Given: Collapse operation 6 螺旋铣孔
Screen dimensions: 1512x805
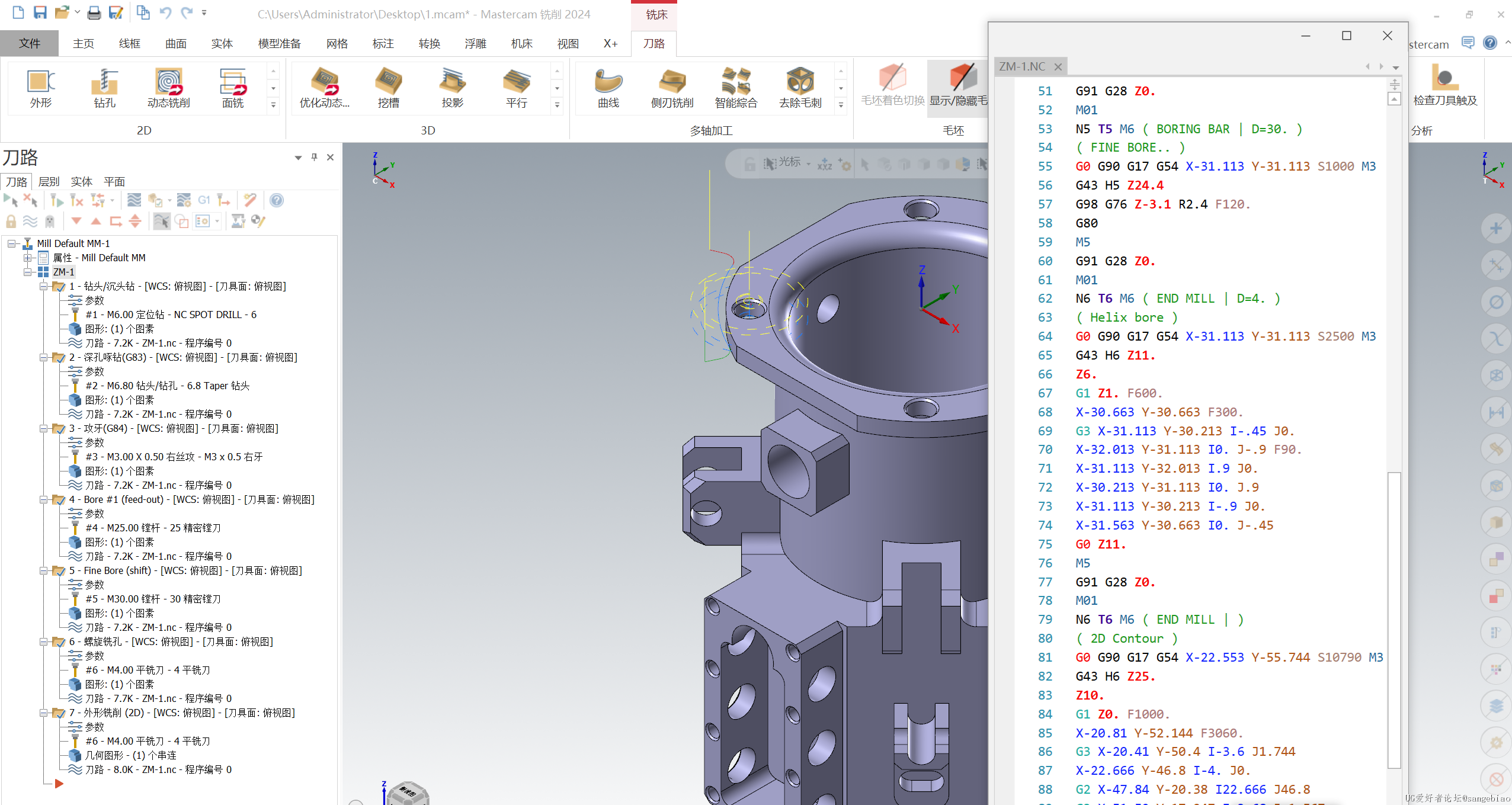Looking at the screenshot, I should click(43, 642).
